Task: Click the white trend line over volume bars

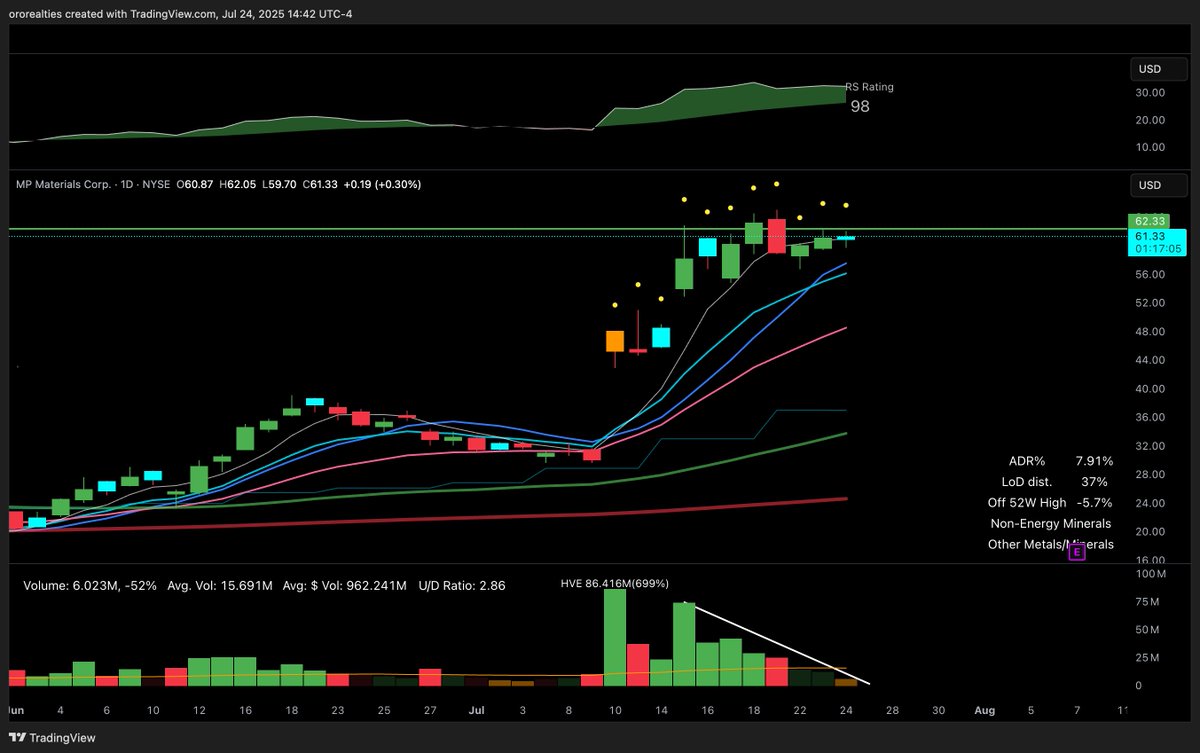Action: pyautogui.click(x=777, y=644)
